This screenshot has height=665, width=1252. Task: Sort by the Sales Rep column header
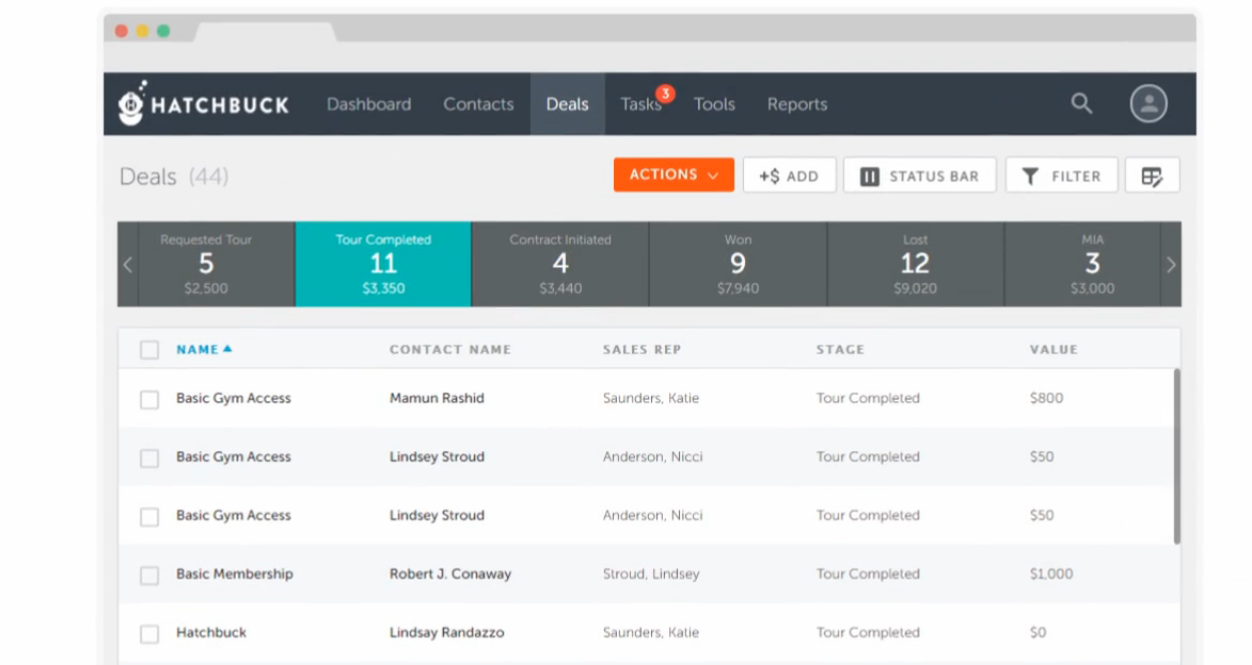point(642,350)
